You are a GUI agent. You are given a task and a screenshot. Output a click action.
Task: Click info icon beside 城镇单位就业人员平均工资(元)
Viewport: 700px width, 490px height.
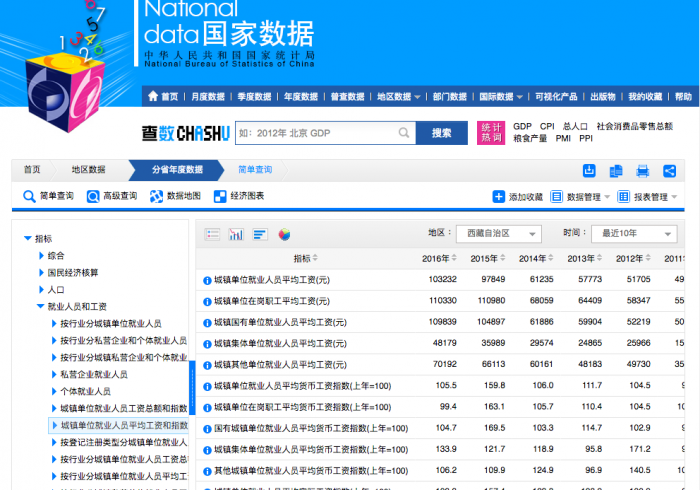pyautogui.click(x=207, y=279)
